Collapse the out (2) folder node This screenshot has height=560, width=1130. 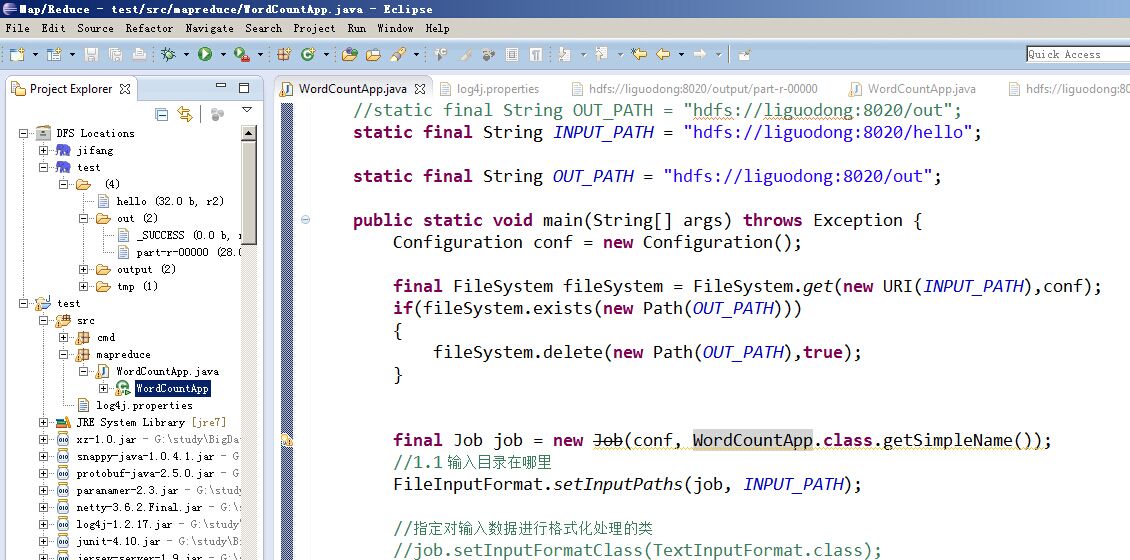pyautogui.click(x=84, y=218)
